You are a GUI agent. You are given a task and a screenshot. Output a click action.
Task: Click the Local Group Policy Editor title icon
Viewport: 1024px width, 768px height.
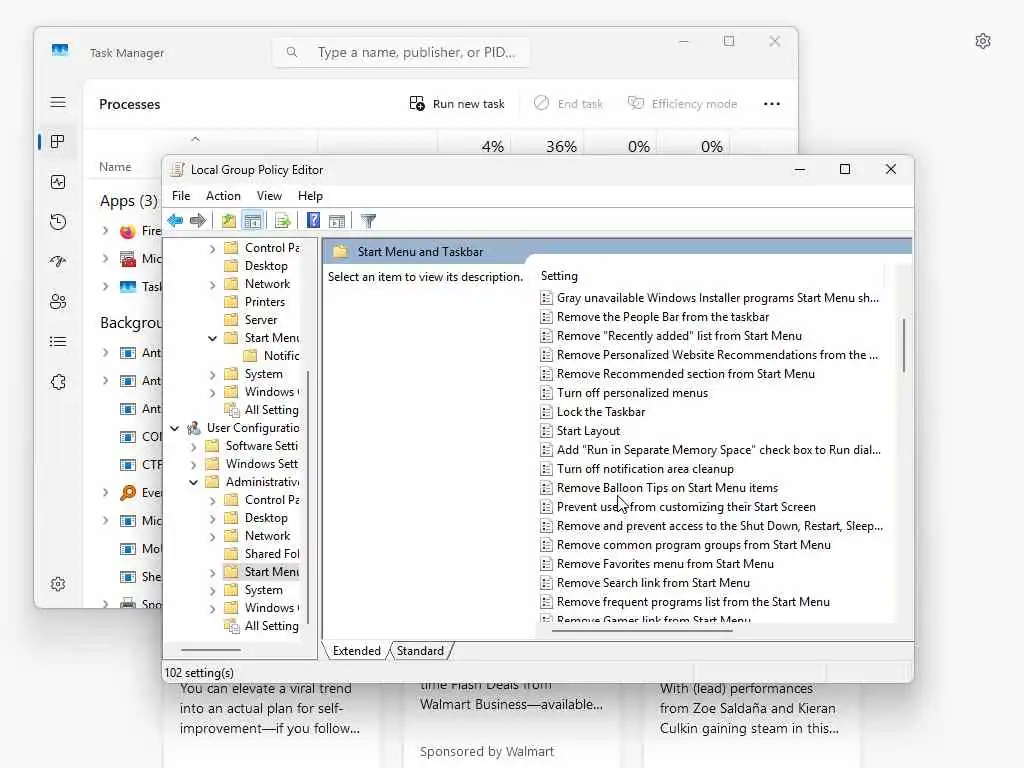177,170
